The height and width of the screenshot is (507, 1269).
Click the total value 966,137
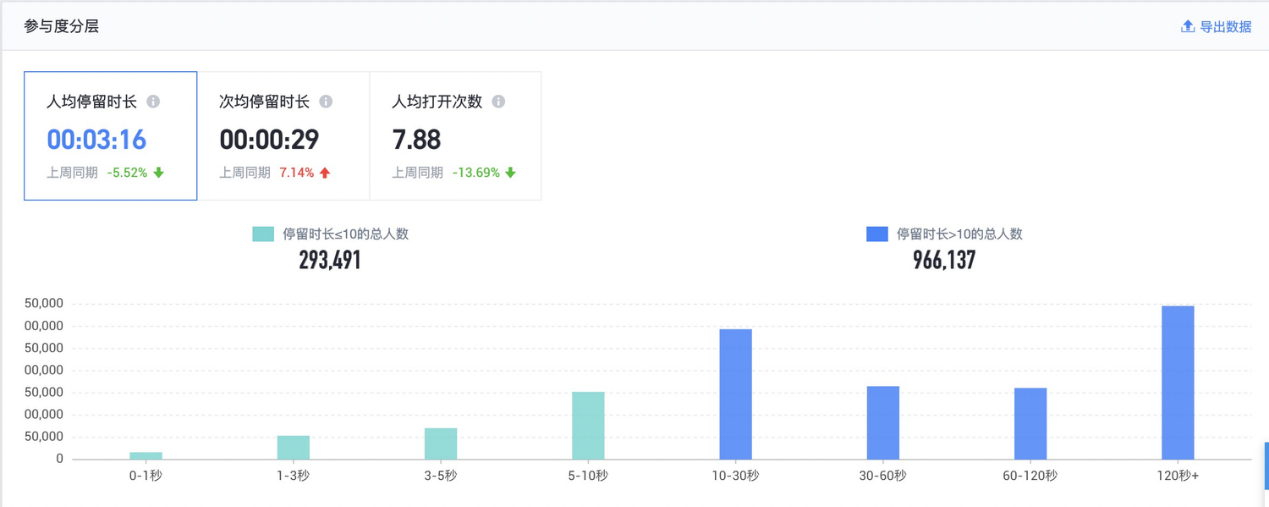click(944, 260)
